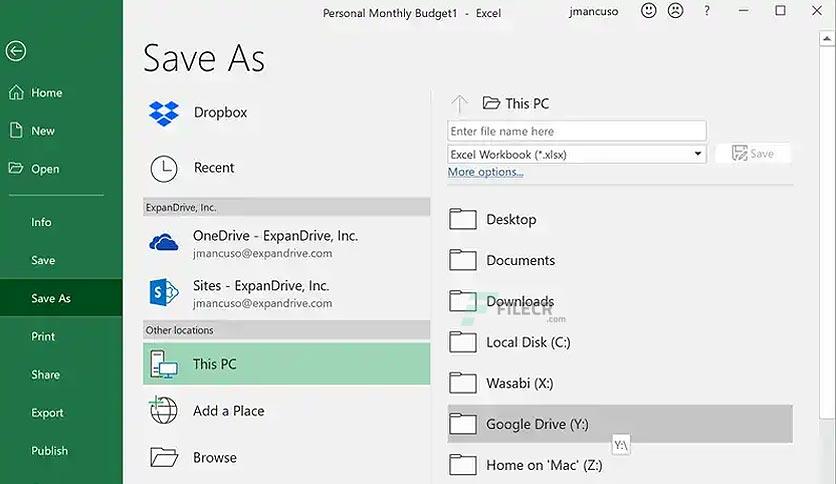This screenshot has height=484, width=836.
Task: Click the Home label in sidebar
Action: coord(46,93)
